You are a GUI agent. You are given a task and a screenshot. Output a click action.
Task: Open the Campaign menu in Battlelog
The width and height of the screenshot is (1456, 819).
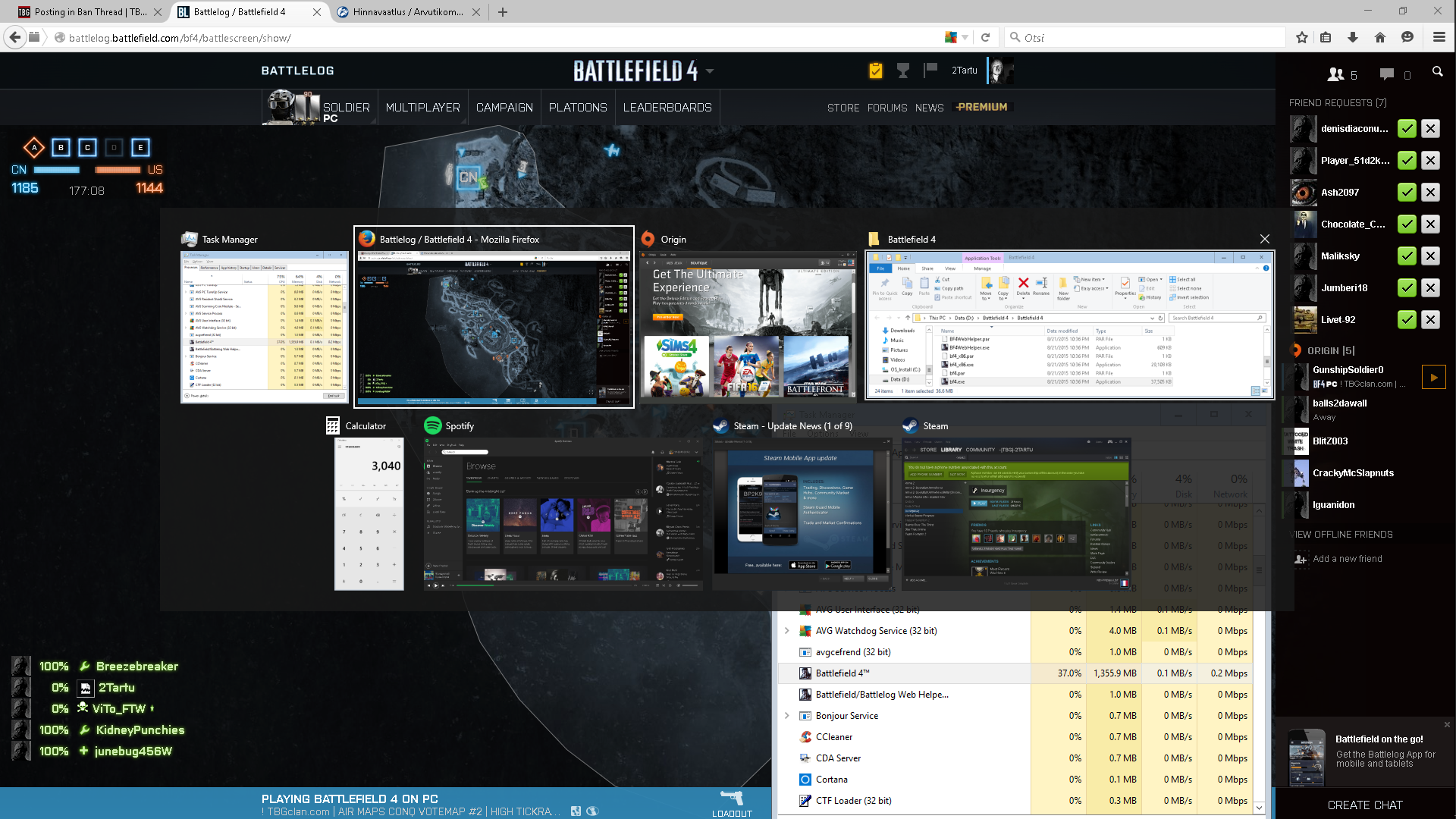(x=504, y=108)
